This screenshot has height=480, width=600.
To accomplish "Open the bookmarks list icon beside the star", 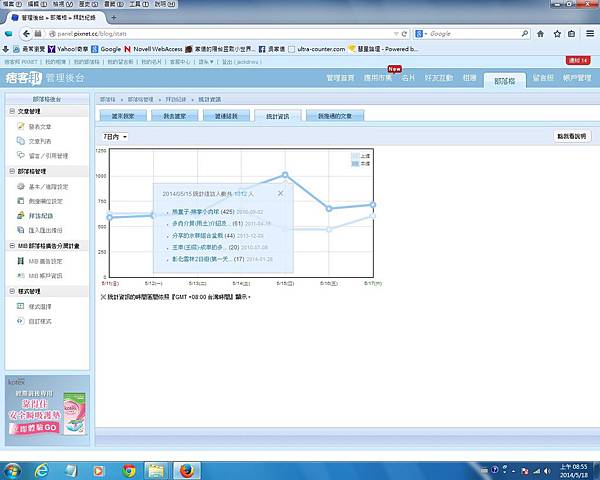I will point(571,34).
